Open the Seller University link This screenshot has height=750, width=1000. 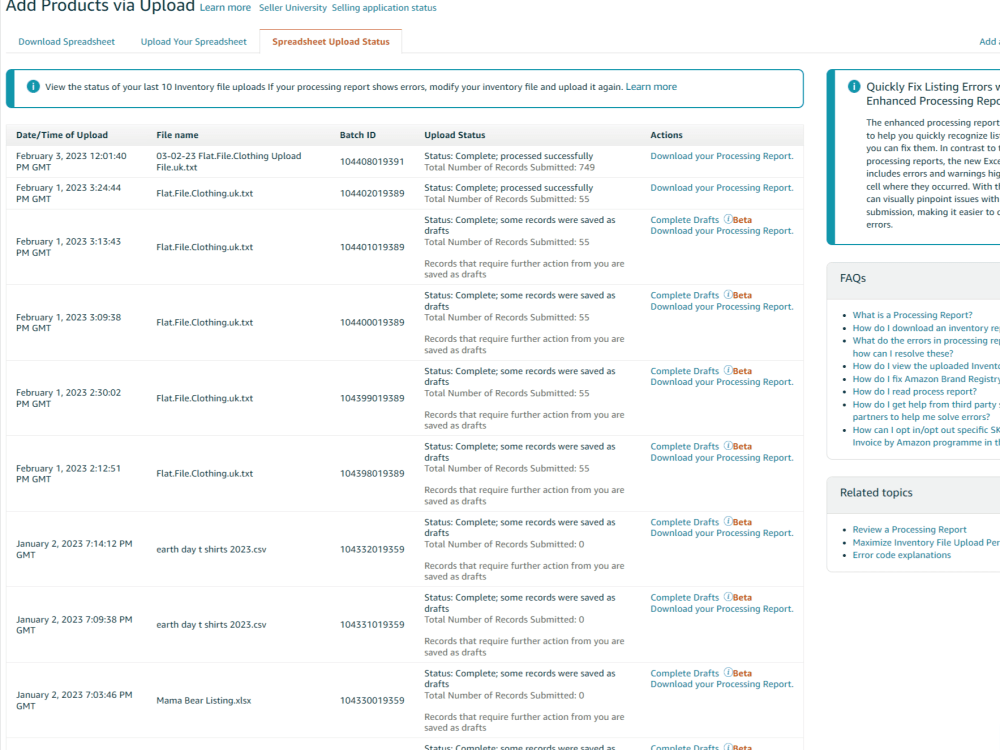point(293,8)
